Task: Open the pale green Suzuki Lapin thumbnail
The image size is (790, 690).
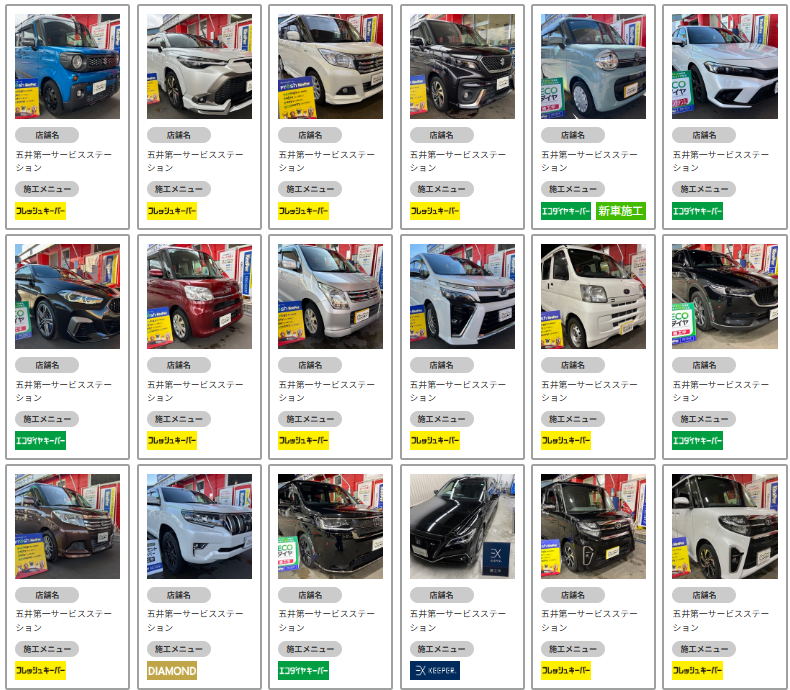Action: pyautogui.click(x=594, y=66)
